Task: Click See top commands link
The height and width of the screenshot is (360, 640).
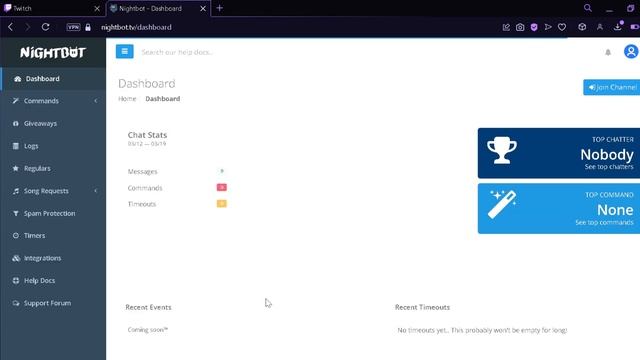Action: (x=604, y=222)
